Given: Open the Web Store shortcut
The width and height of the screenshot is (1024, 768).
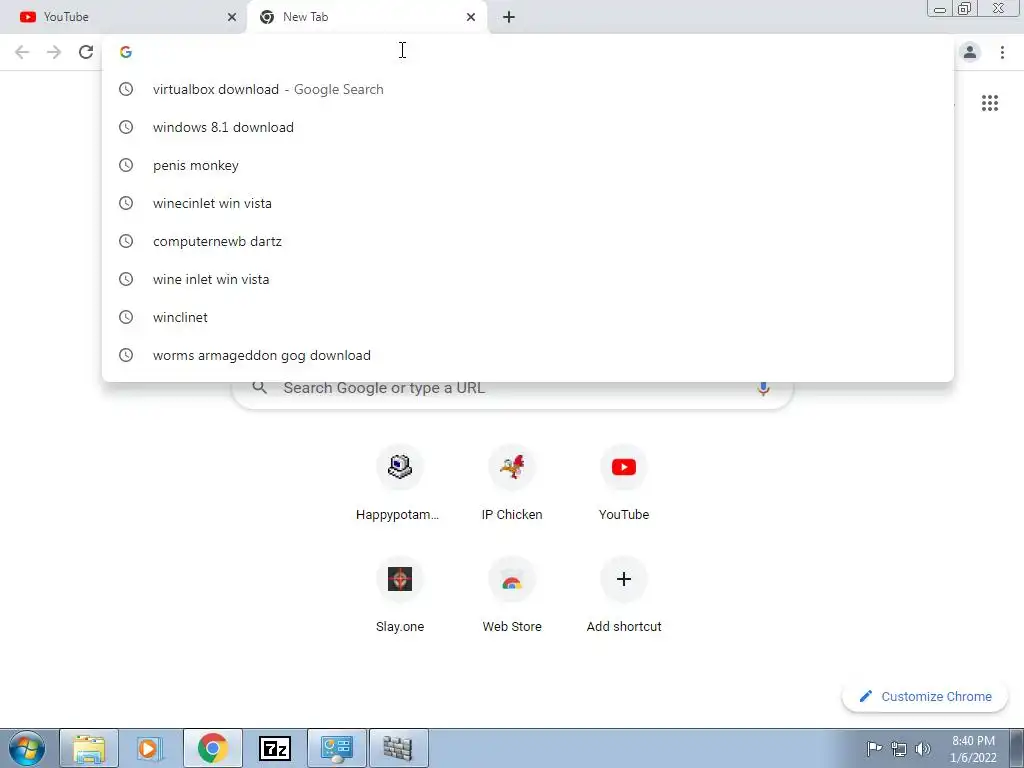Looking at the screenshot, I should tap(512, 596).
